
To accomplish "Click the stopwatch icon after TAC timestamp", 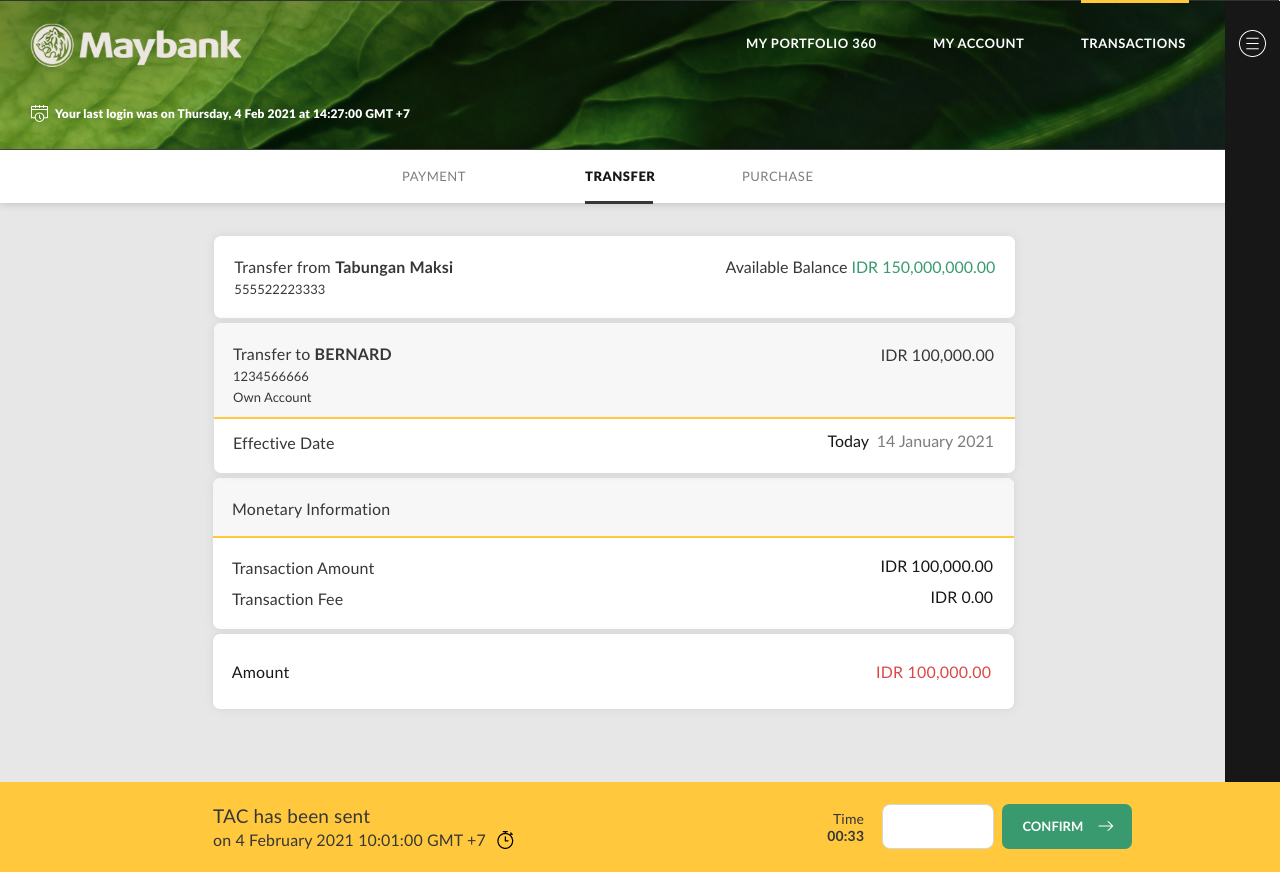I will pos(505,840).
